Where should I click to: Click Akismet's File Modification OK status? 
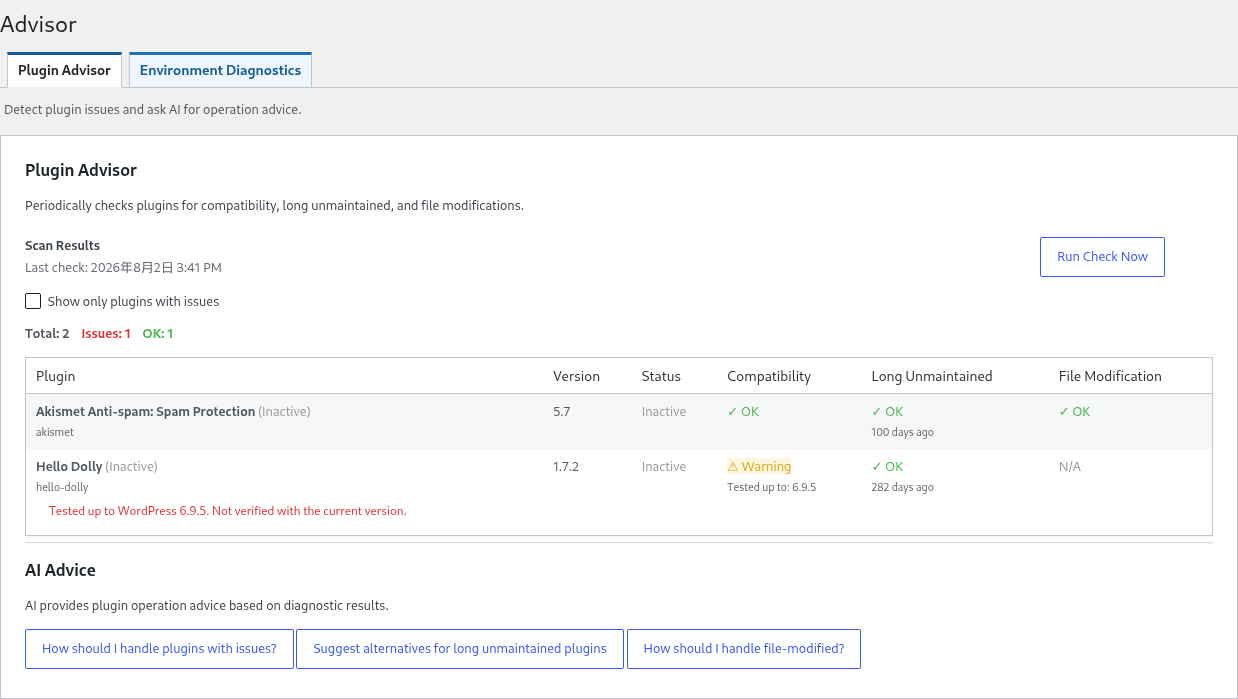(x=1075, y=412)
